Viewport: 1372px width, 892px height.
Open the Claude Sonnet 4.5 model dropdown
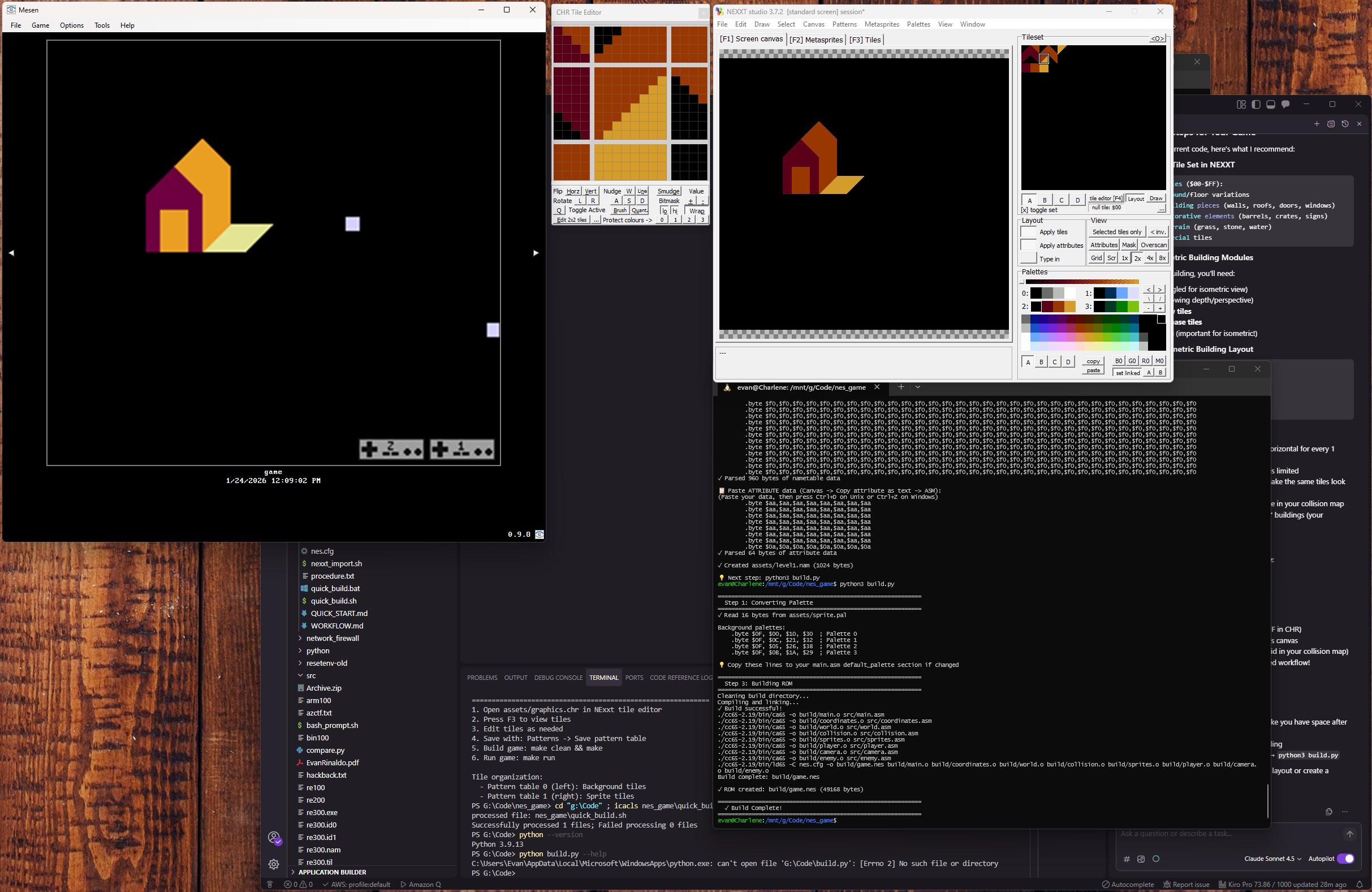1272,859
